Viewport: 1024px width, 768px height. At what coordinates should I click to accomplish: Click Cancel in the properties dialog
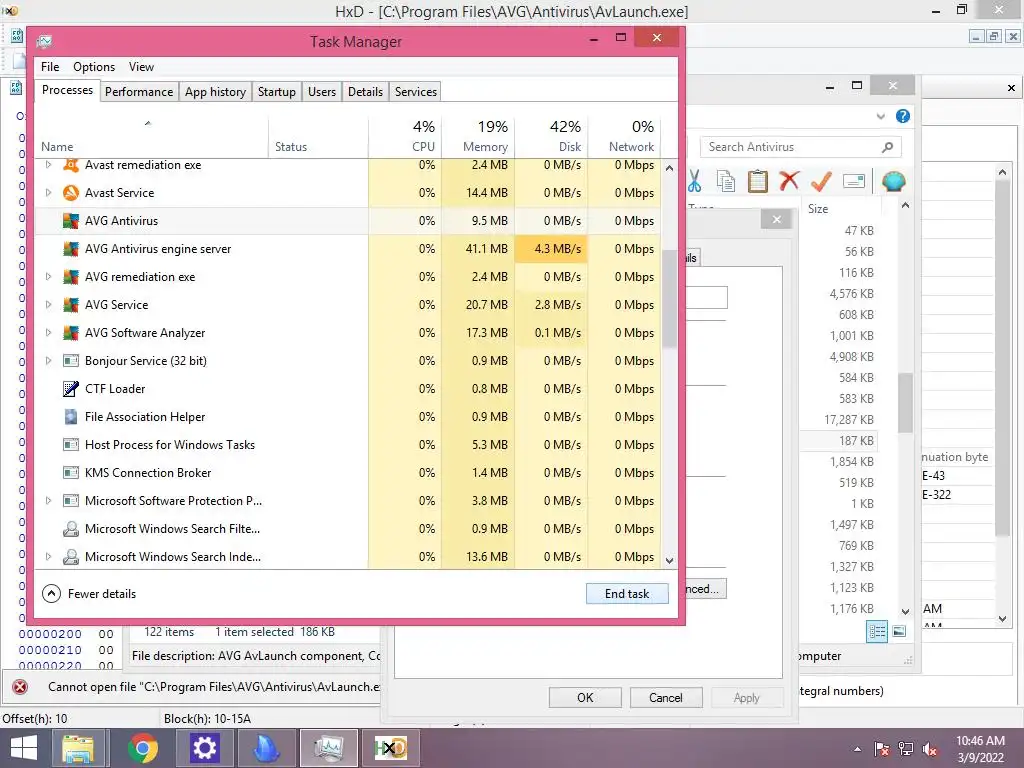665,697
